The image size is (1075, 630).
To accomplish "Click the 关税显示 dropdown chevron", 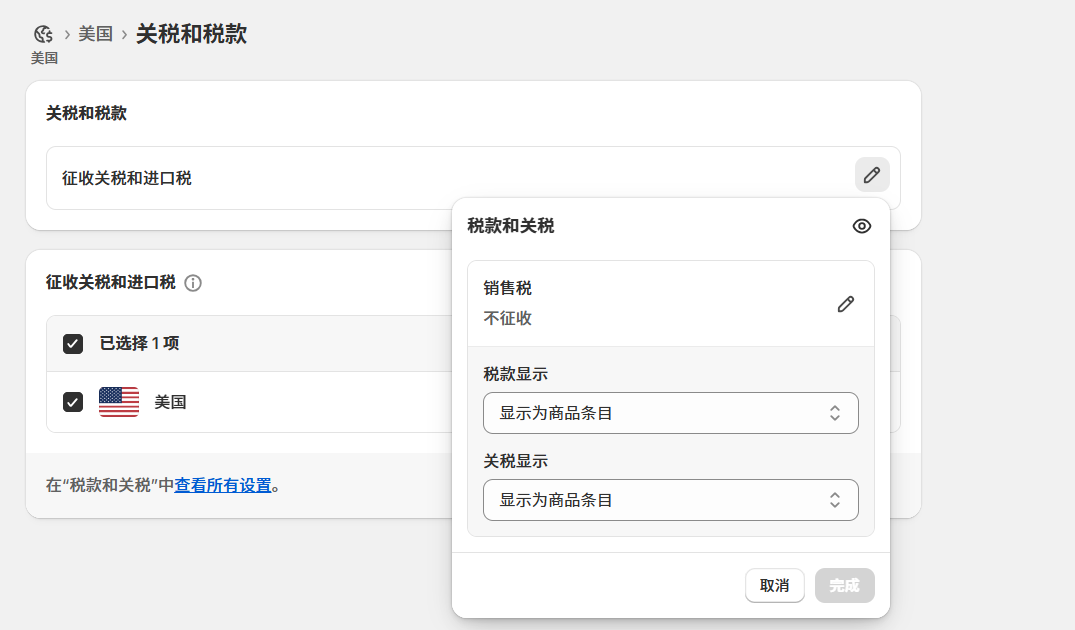I will (x=835, y=500).
